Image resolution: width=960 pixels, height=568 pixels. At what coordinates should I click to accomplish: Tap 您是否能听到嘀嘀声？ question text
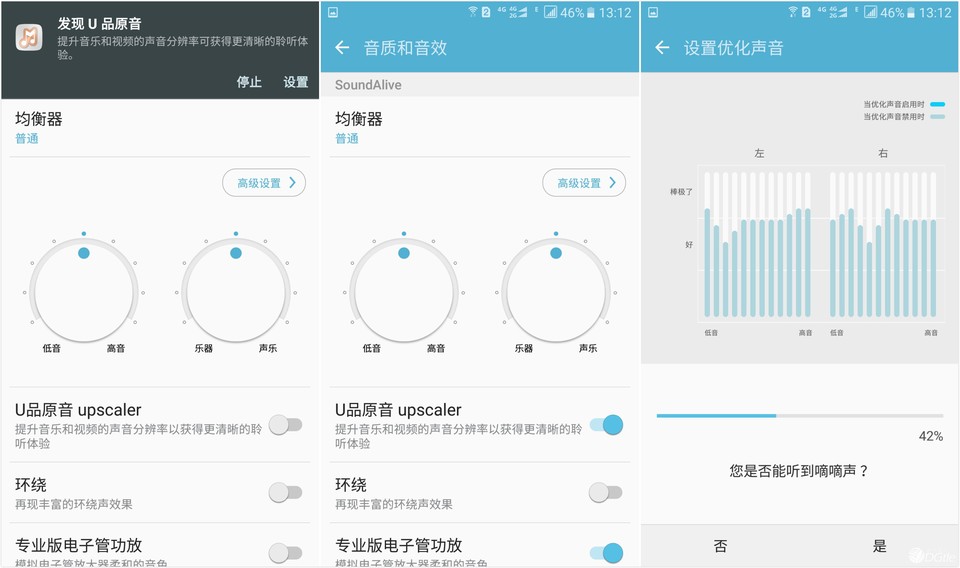[799, 471]
